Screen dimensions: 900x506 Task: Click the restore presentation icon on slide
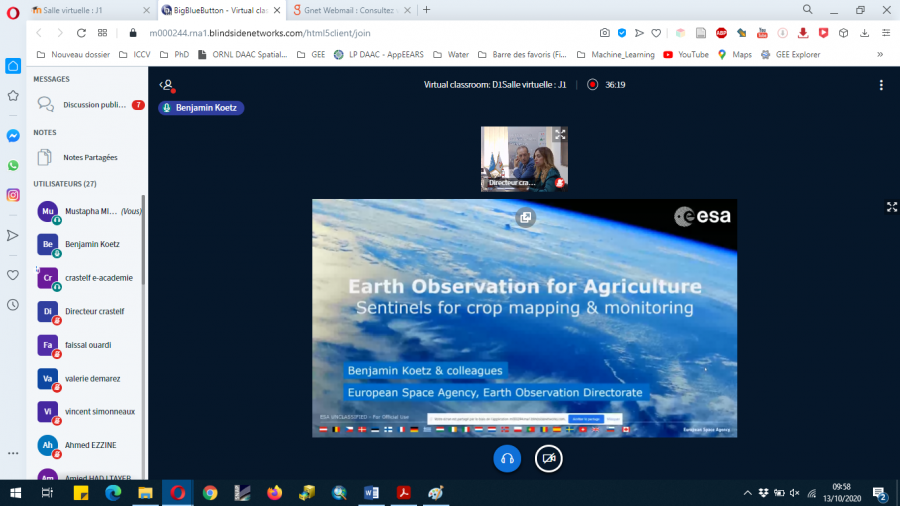(x=525, y=217)
